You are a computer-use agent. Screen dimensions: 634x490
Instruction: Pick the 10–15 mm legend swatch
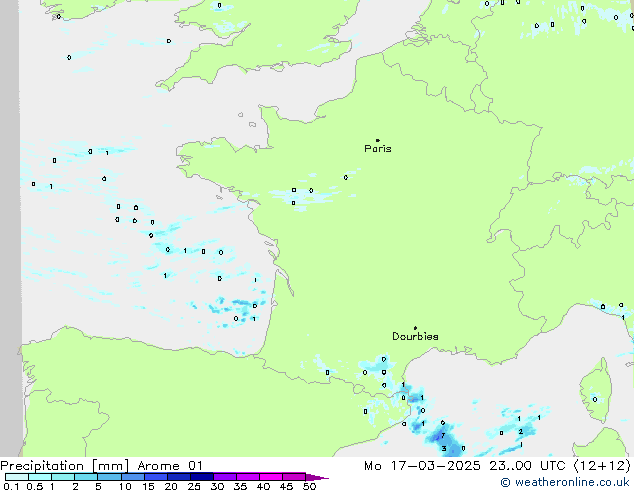tap(133, 477)
